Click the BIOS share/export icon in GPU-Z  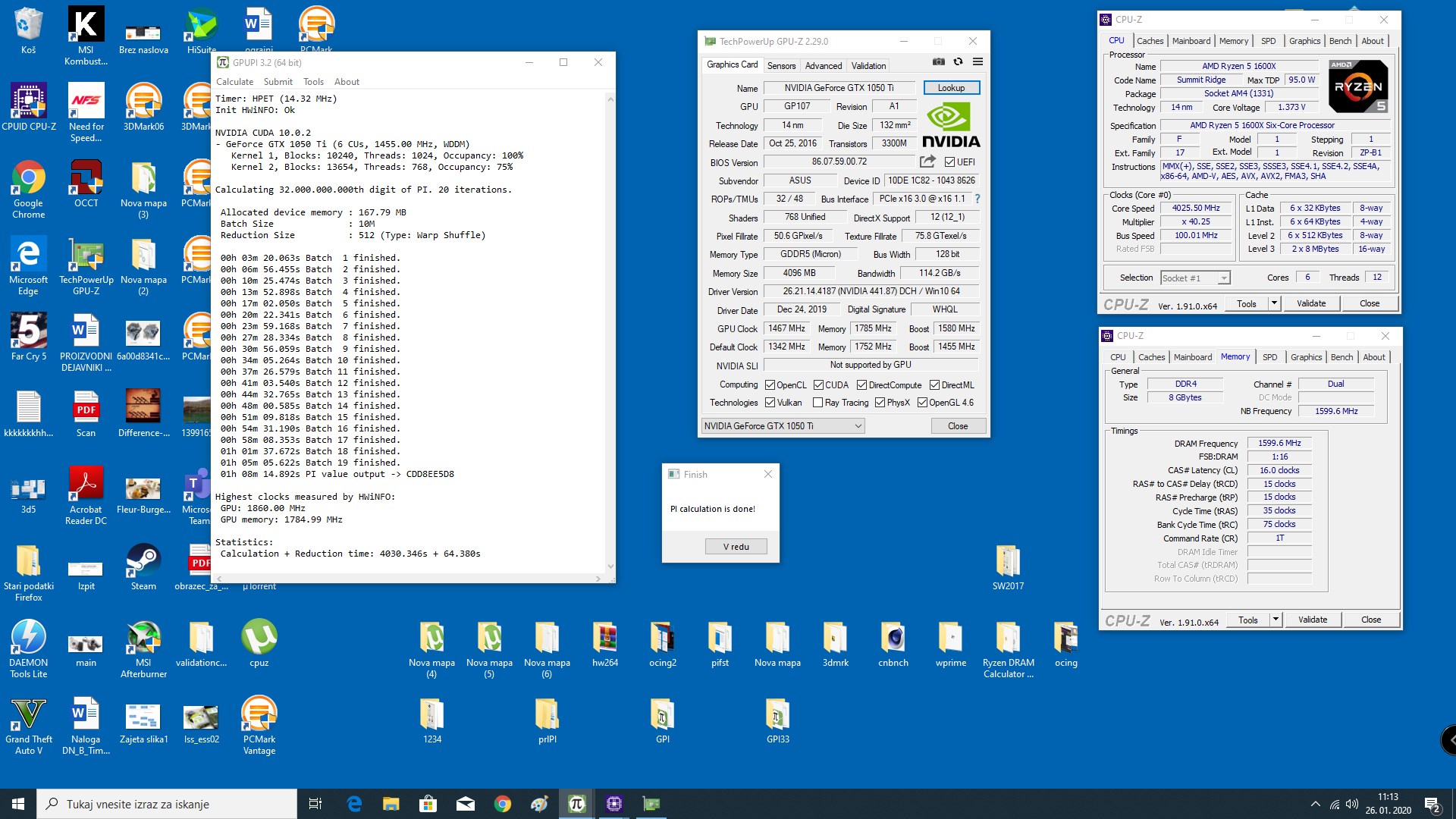927,162
